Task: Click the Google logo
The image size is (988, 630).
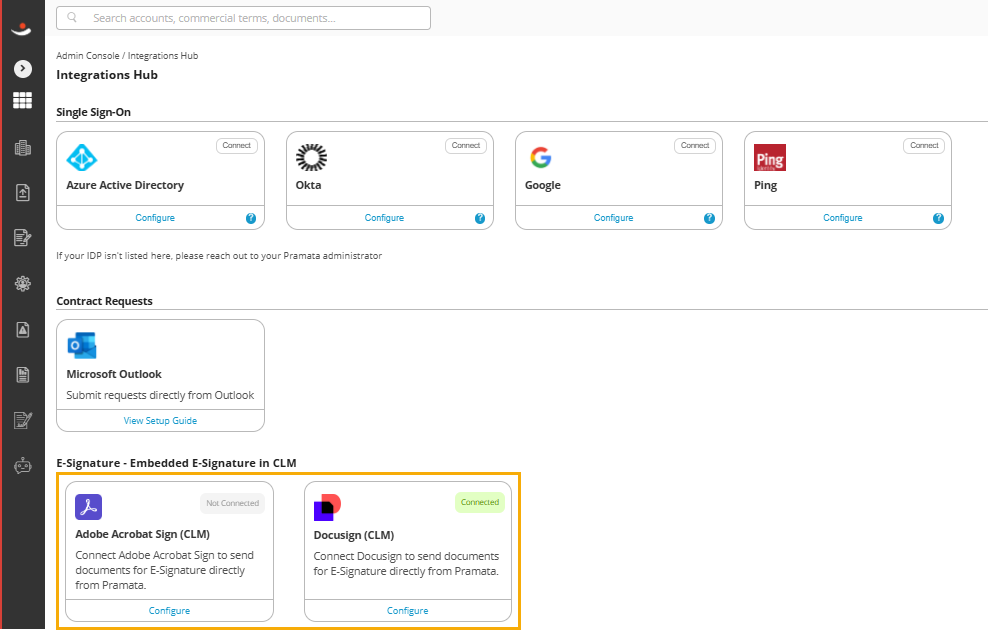Action: tap(541, 158)
